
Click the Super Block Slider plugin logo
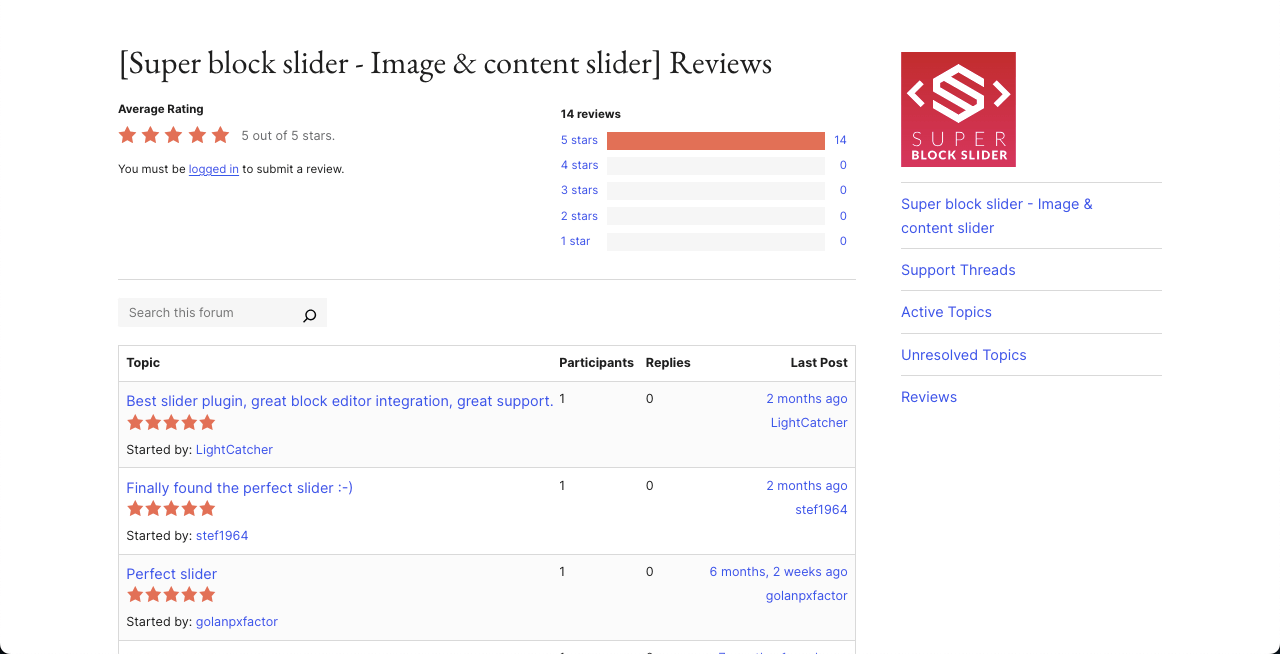[958, 108]
